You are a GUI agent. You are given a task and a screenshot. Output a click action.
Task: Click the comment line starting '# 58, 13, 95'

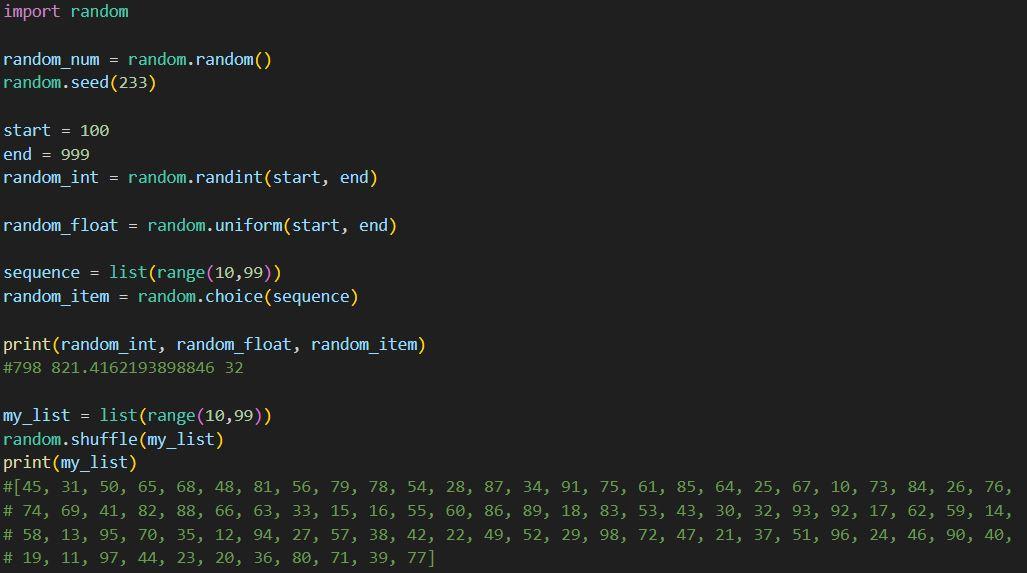pos(508,535)
